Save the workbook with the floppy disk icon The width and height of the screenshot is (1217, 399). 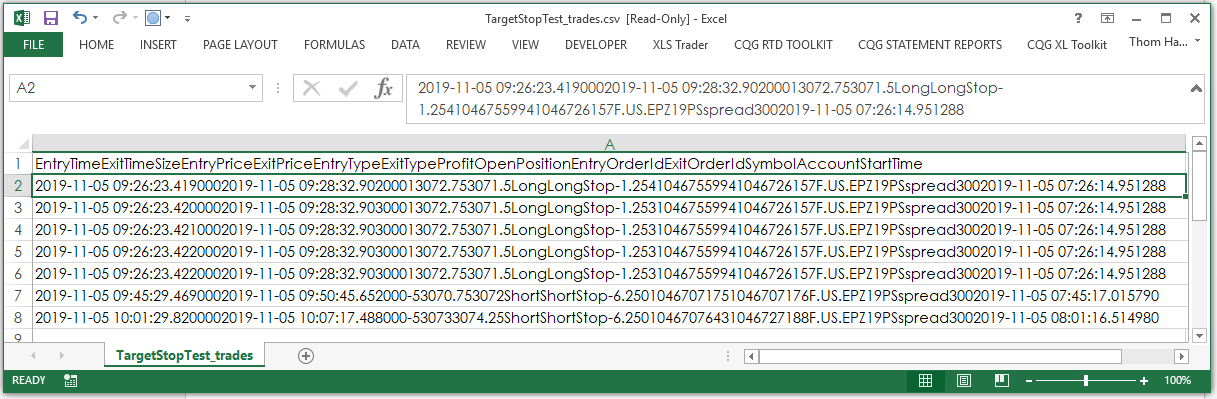click(x=51, y=17)
